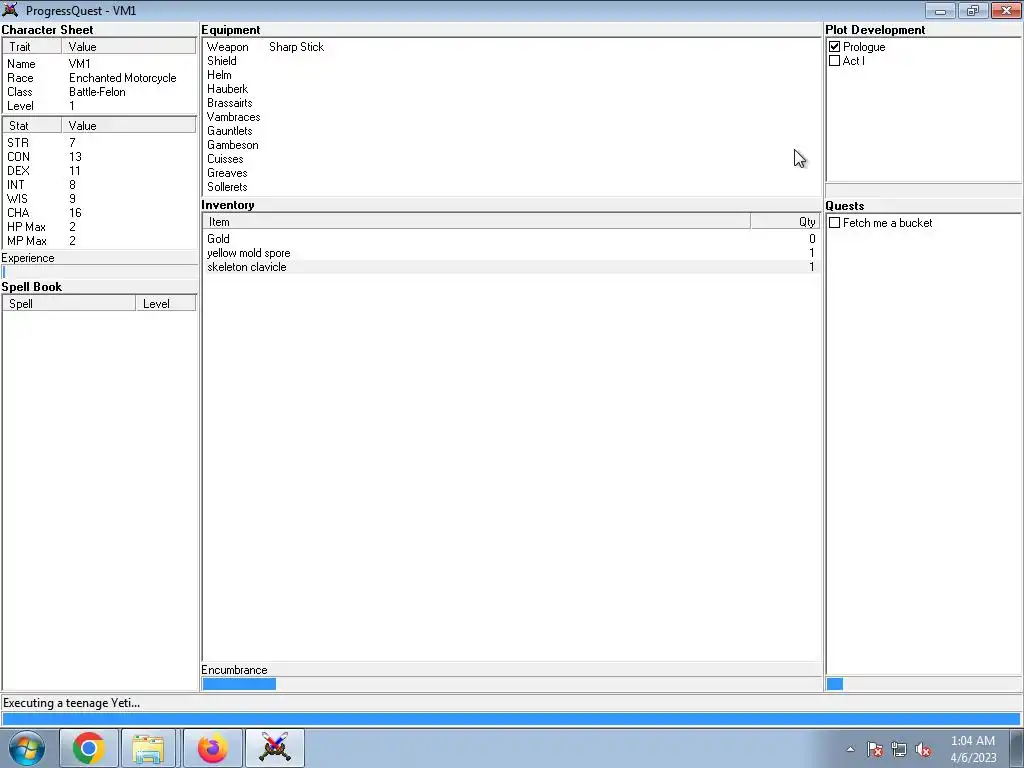Click the Level header in Spell Book

[x=166, y=304]
